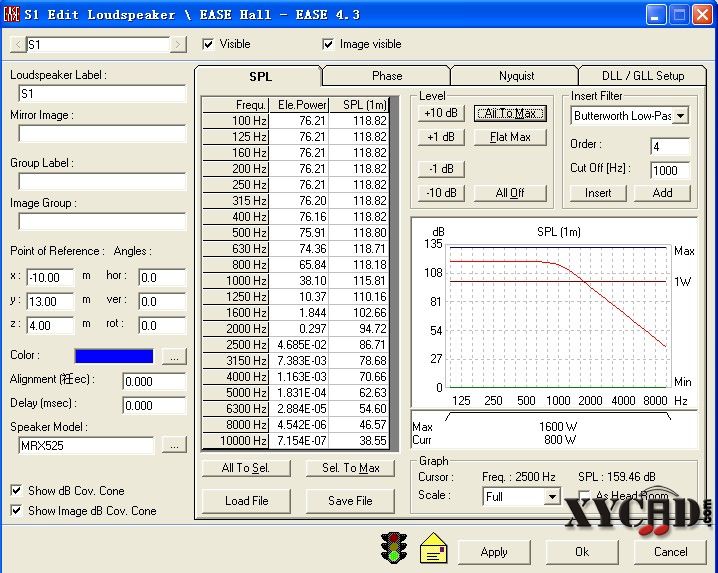This screenshot has height=573, width=718.
Task: Toggle the Image visible checkbox
Action: 328,44
